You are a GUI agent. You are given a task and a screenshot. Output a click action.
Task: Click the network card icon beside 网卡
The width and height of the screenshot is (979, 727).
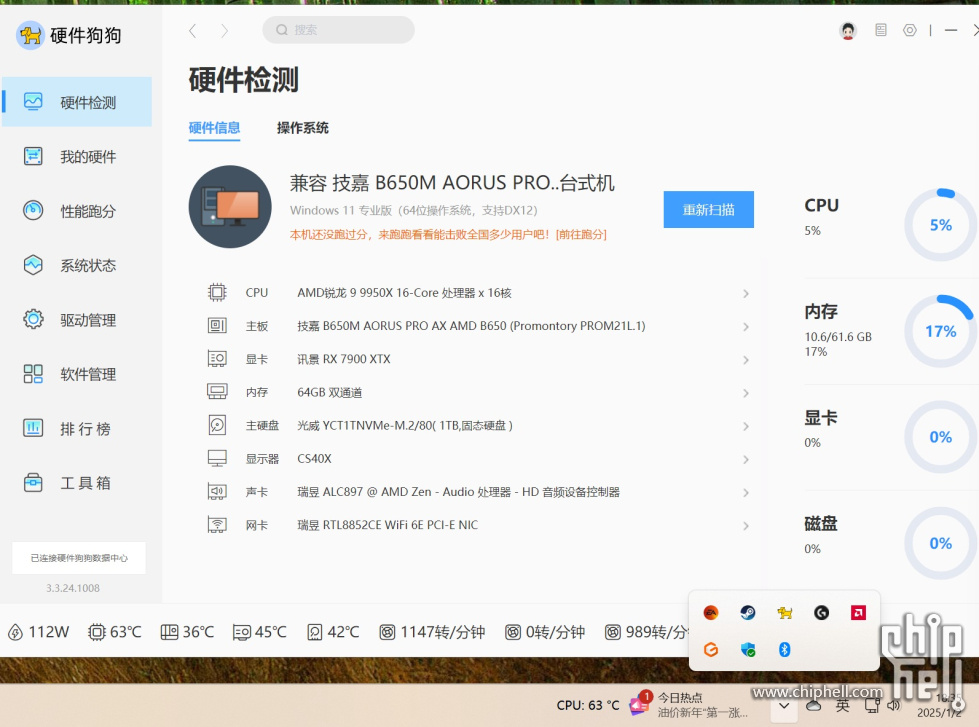pyautogui.click(x=217, y=525)
